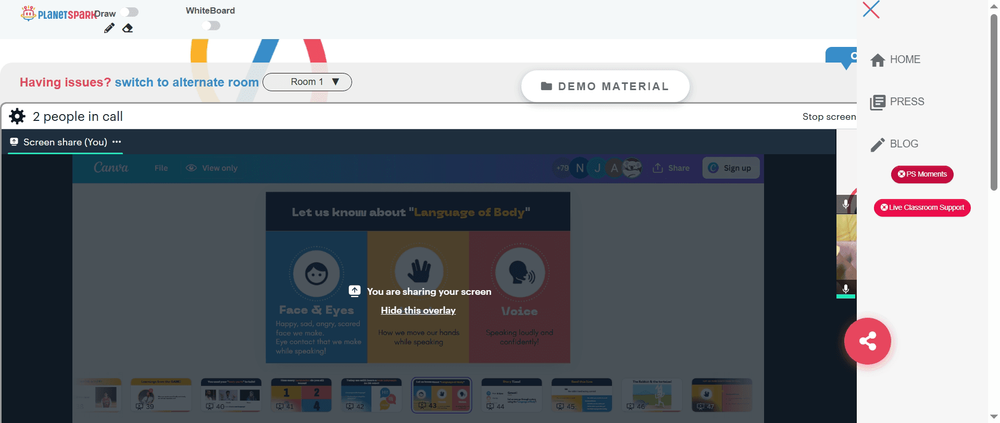Viewport: 1000px width, 423px height.
Task: Click the Hide this overlay link
Action: pyautogui.click(x=418, y=310)
